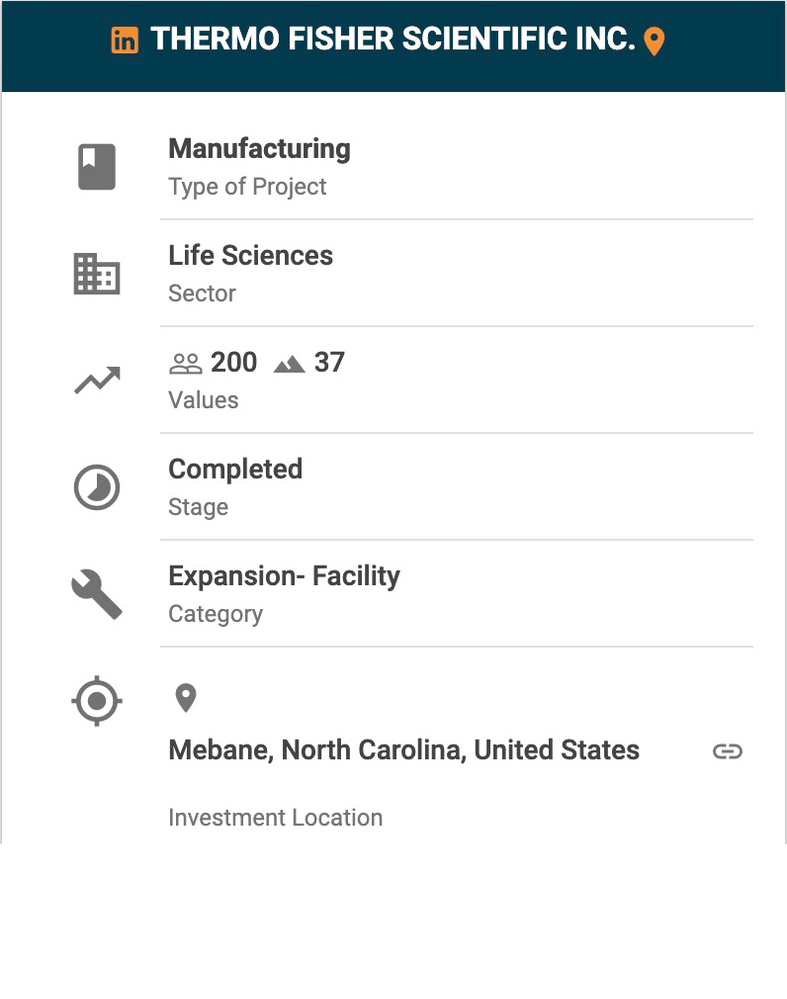Click the chain link icon beside location
Image resolution: width=787 pixels, height=999 pixels.
click(x=727, y=751)
